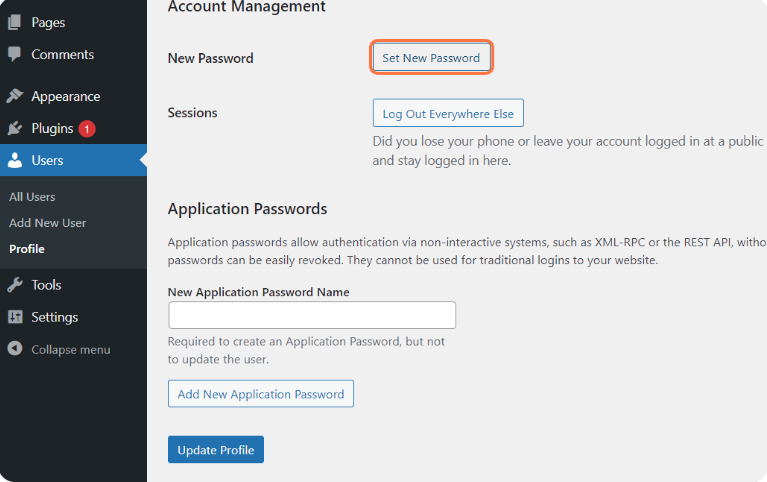Click the Settings text label in sidebar
The height and width of the screenshot is (482, 767).
[54, 317]
